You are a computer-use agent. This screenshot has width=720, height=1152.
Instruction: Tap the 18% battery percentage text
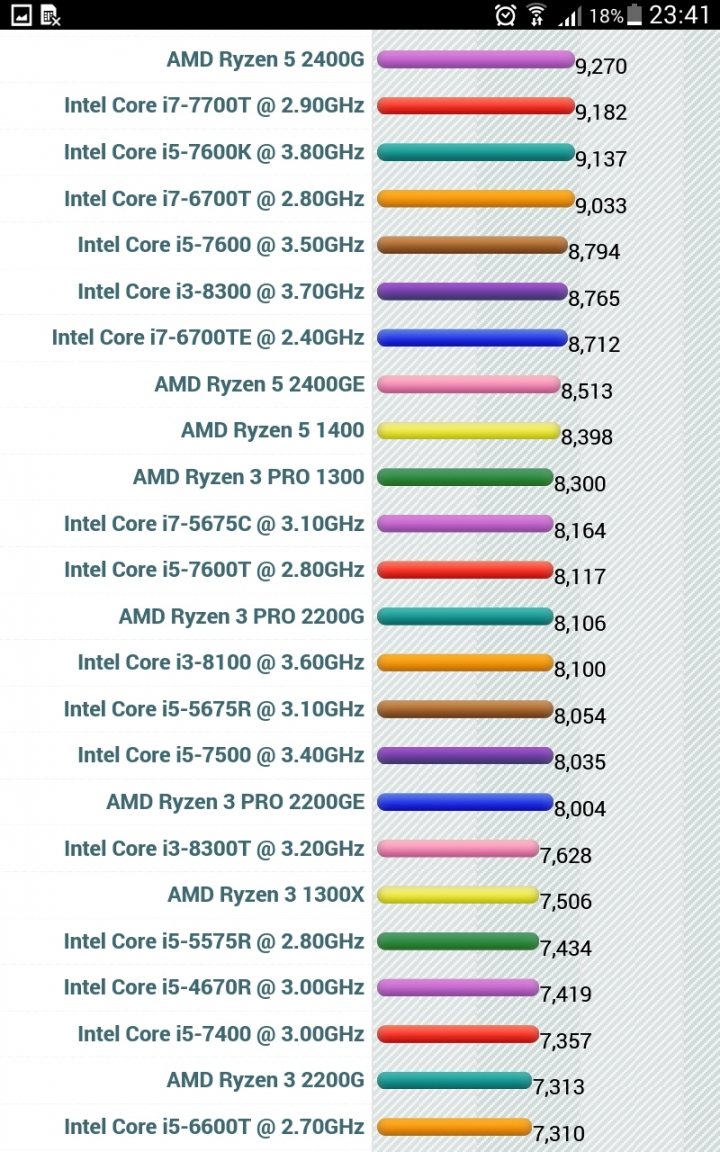(x=606, y=16)
